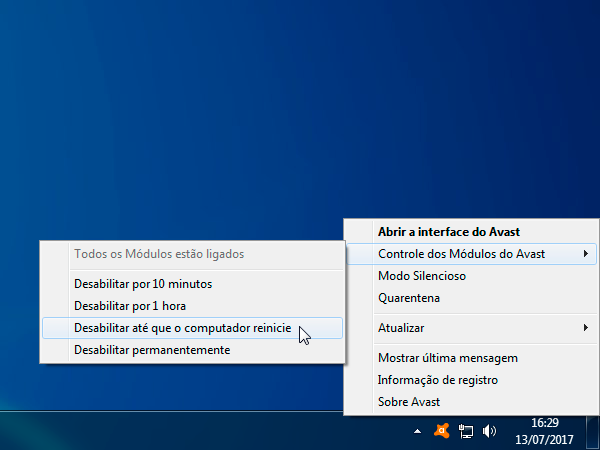The image size is (600, 450).
Task: Select Modo Silencioso menu entry
Action: [471, 276]
